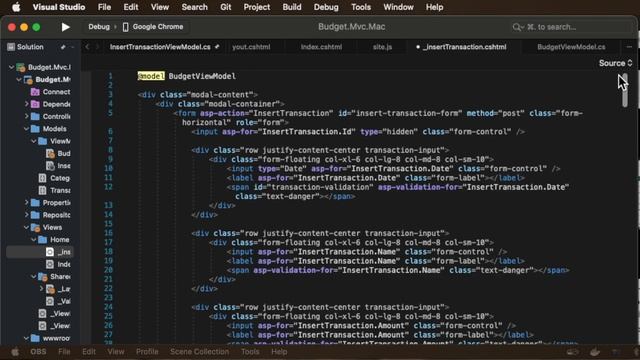Expand the Properties folder
Image resolution: width=640 pixels, height=360 pixels.
27,202
